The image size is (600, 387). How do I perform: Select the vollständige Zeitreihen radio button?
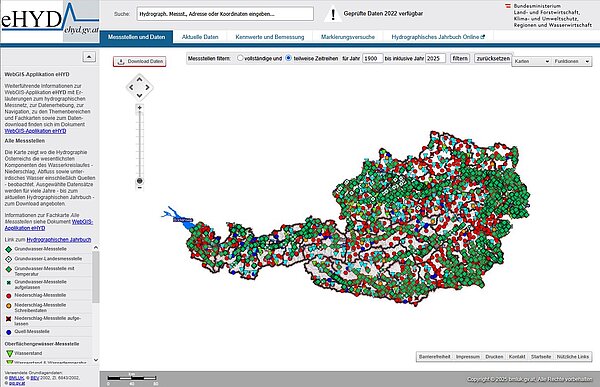(x=240, y=58)
